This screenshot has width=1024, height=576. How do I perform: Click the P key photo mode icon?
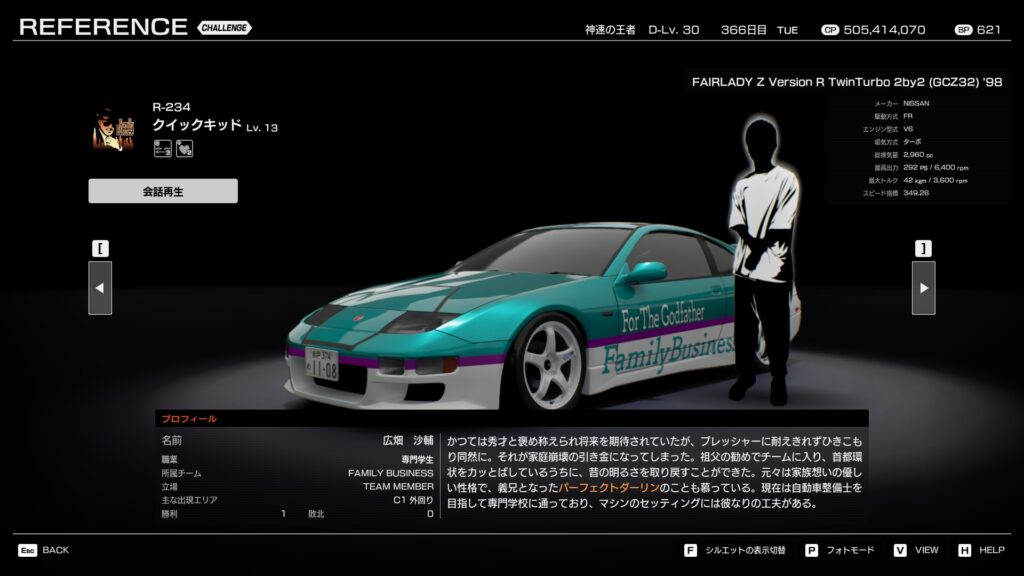tap(811, 550)
